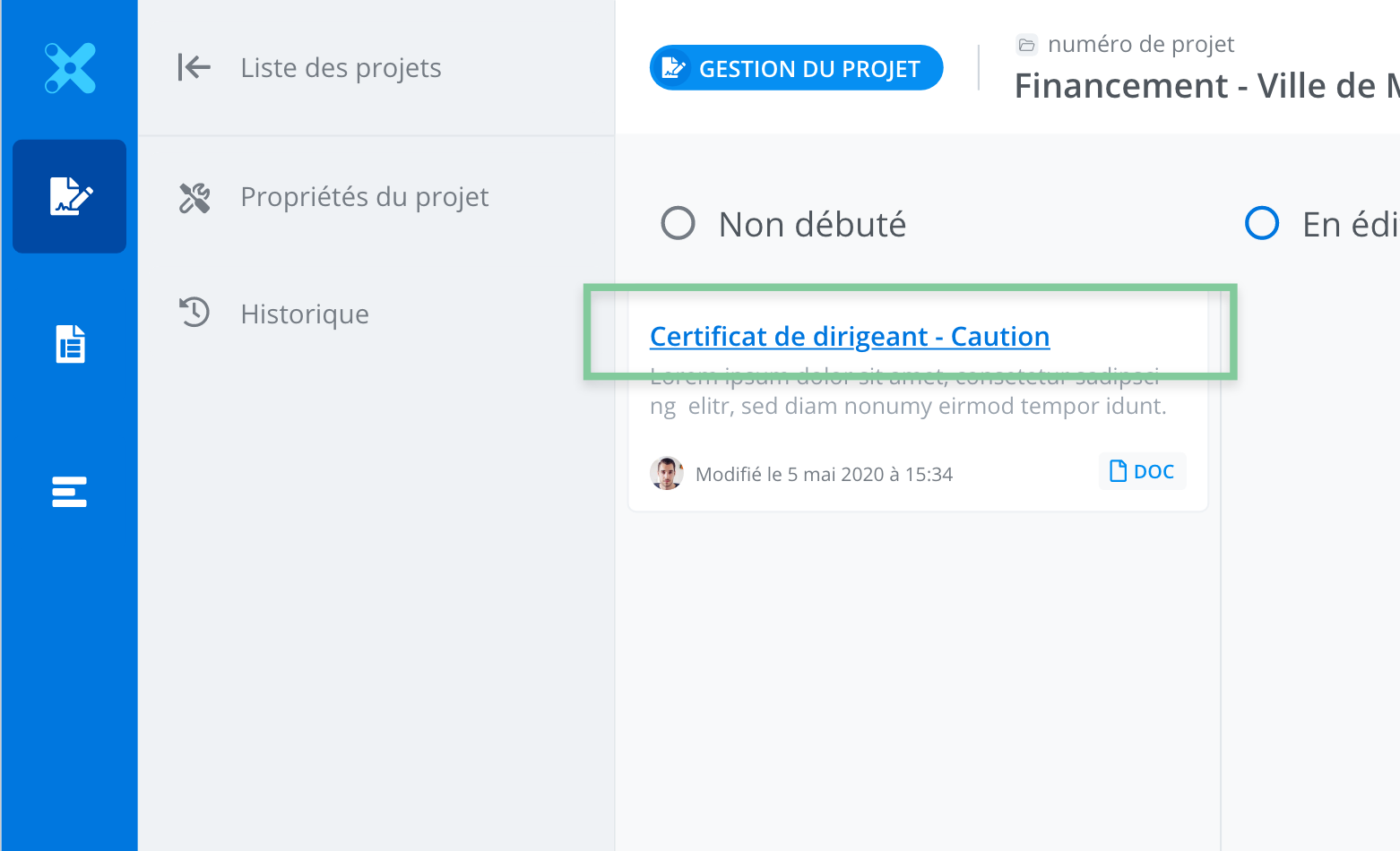Open the Historique menu item
This screenshot has height=851, width=1400.
point(305,314)
